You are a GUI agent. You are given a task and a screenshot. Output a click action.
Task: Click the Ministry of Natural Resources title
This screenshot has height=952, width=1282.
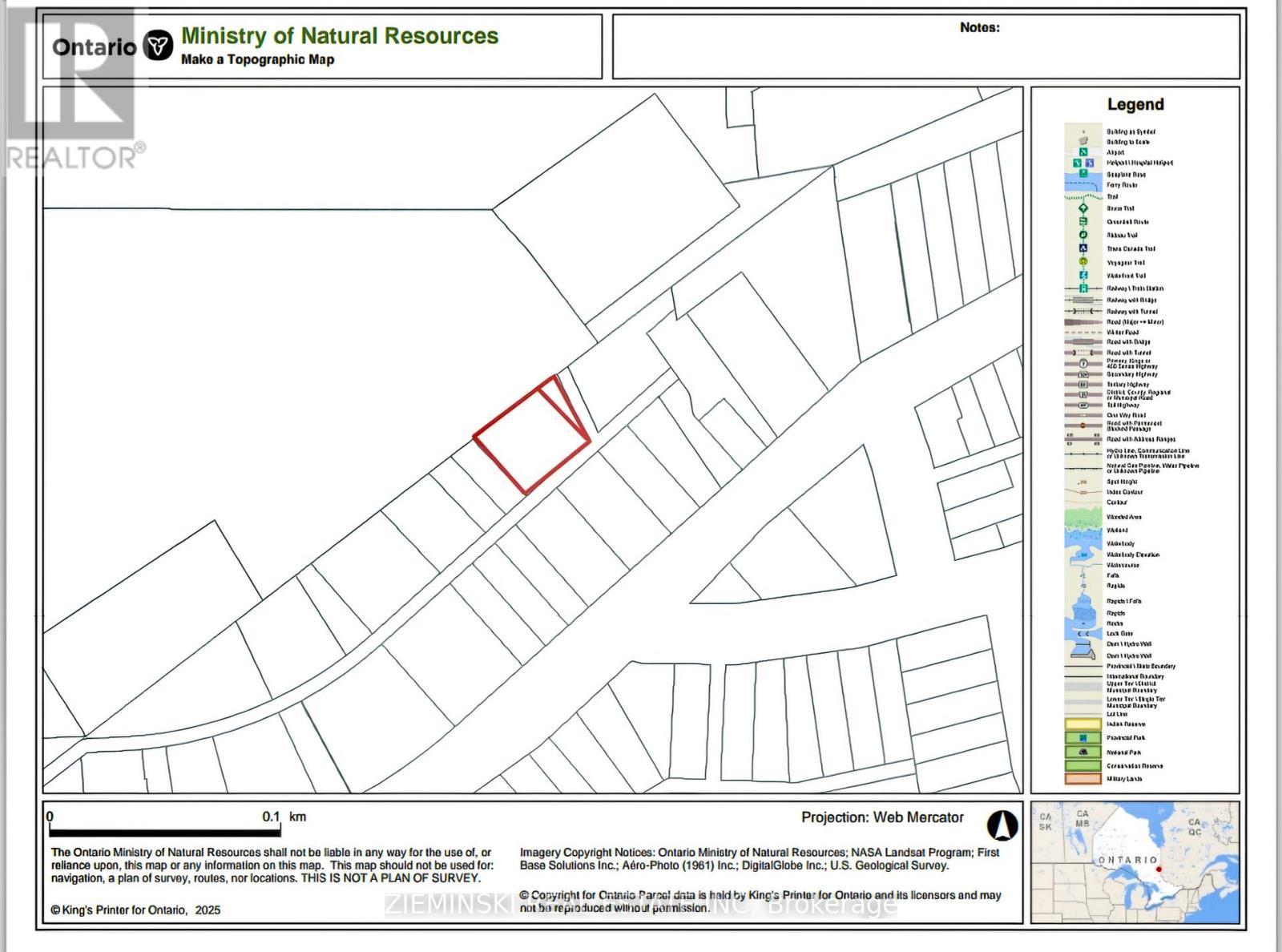click(340, 36)
